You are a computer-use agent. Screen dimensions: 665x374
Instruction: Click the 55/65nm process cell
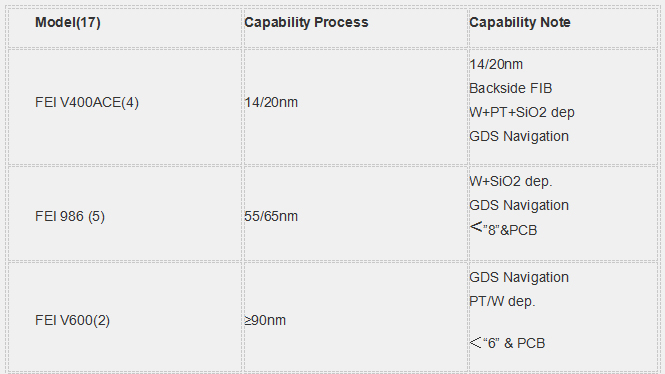click(355, 213)
